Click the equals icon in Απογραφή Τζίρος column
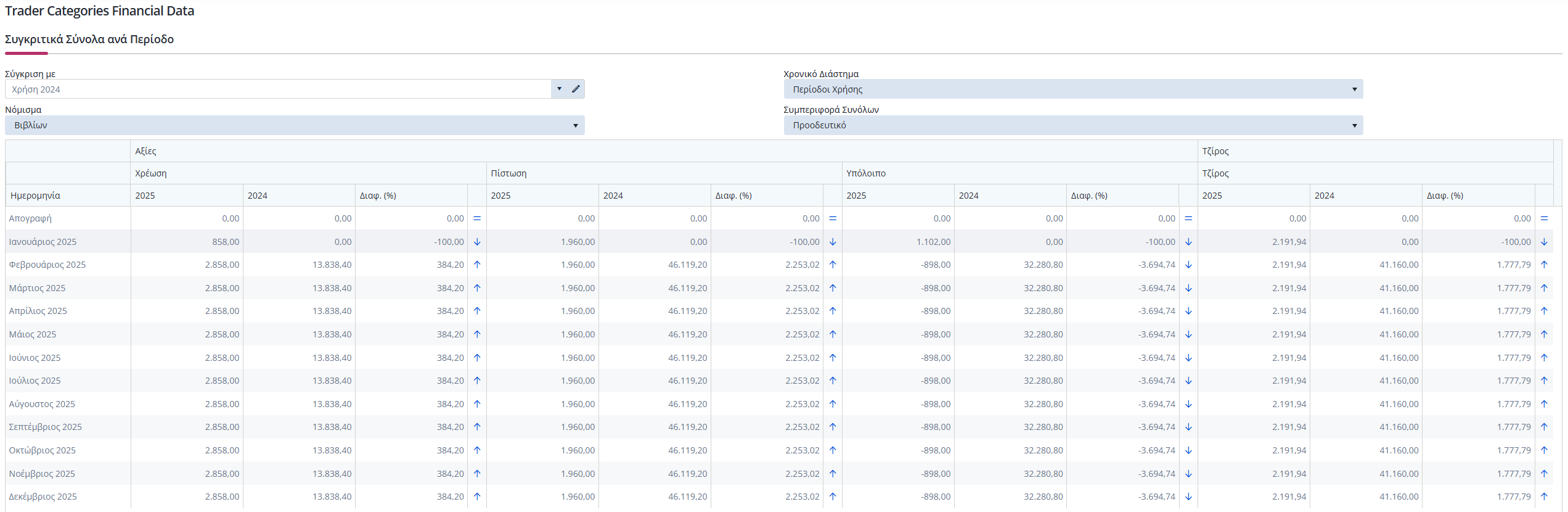1568x512 pixels. [x=1544, y=218]
